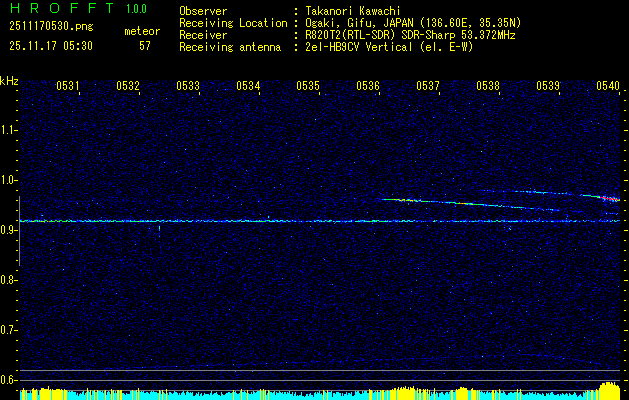This screenshot has width=629, height=400.
Task: Select the 1.0 kHz axis label
Action: (x=9, y=180)
